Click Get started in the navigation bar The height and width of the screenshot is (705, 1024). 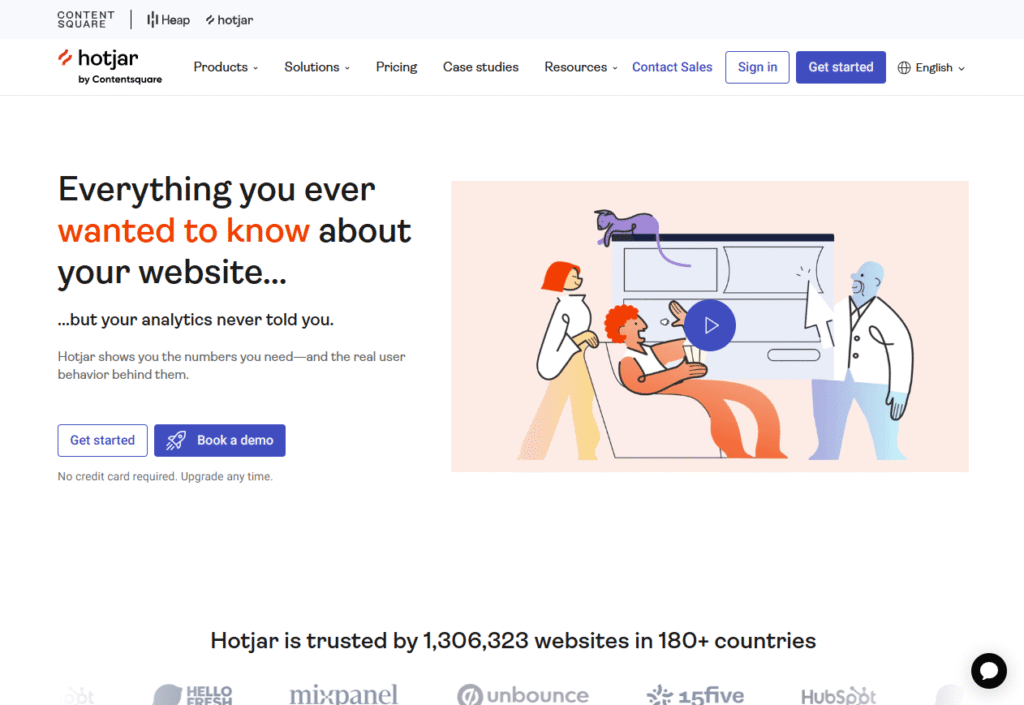(x=840, y=67)
